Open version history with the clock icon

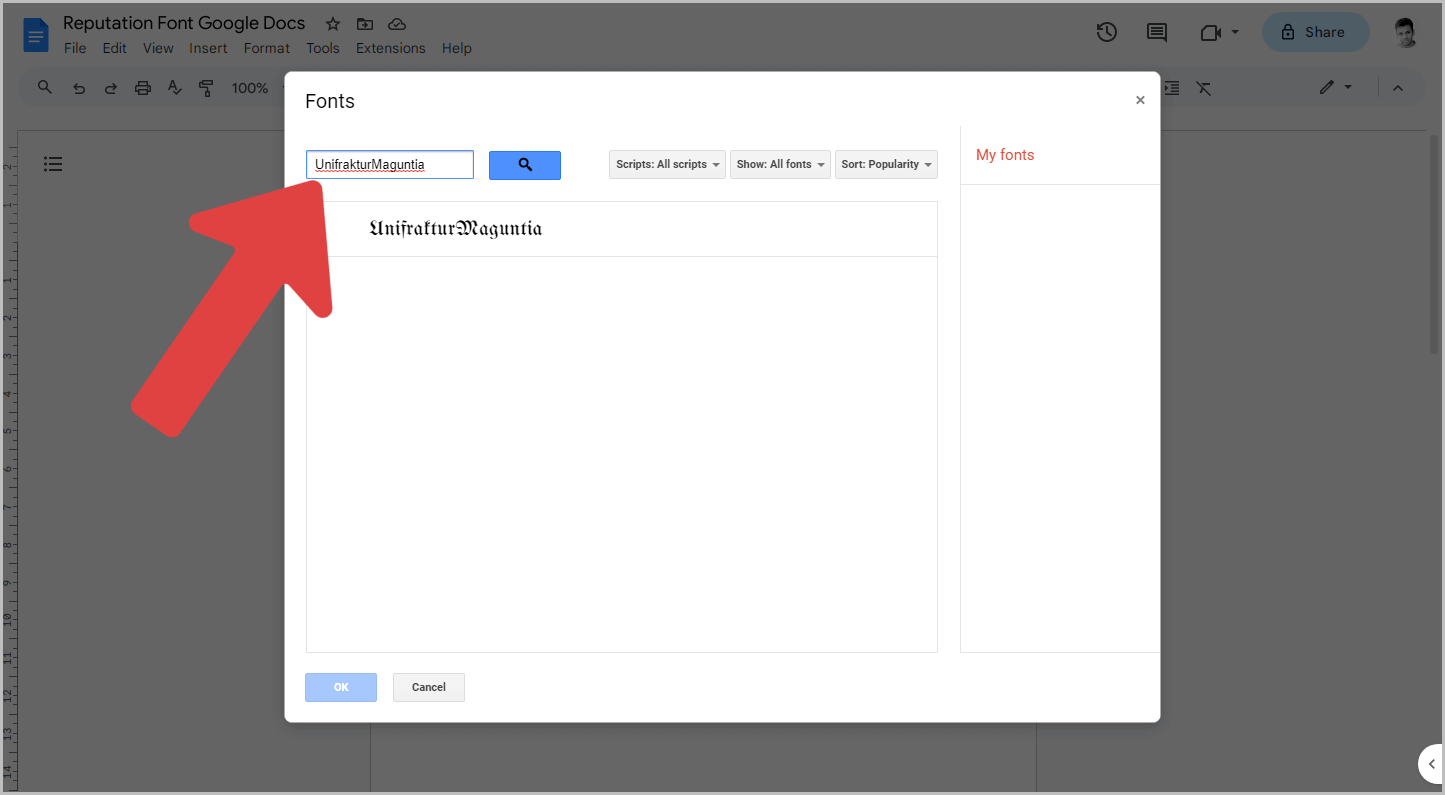[1107, 32]
